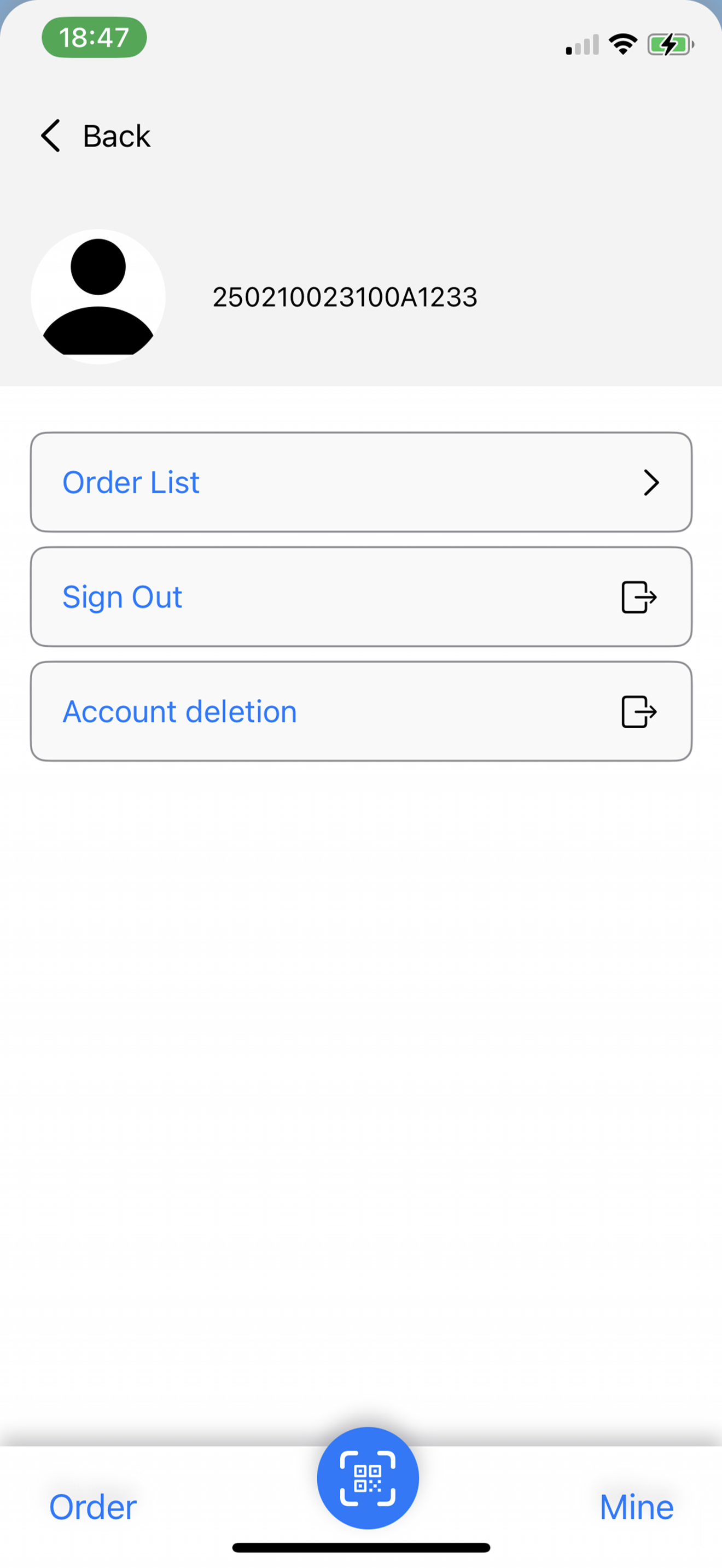This screenshot has height=1568, width=722.
Task: Switch to the Order tab
Action: click(x=92, y=1507)
